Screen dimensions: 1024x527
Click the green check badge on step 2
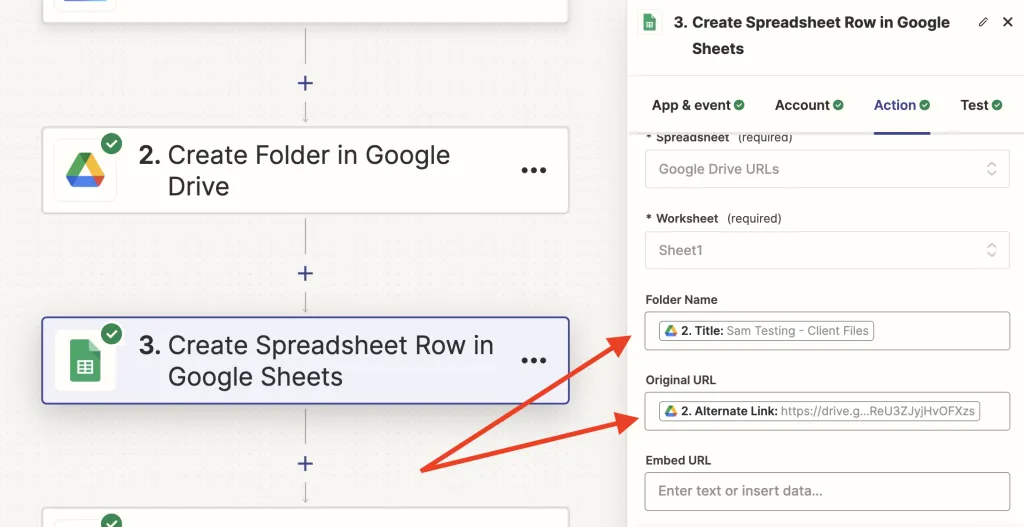112,144
